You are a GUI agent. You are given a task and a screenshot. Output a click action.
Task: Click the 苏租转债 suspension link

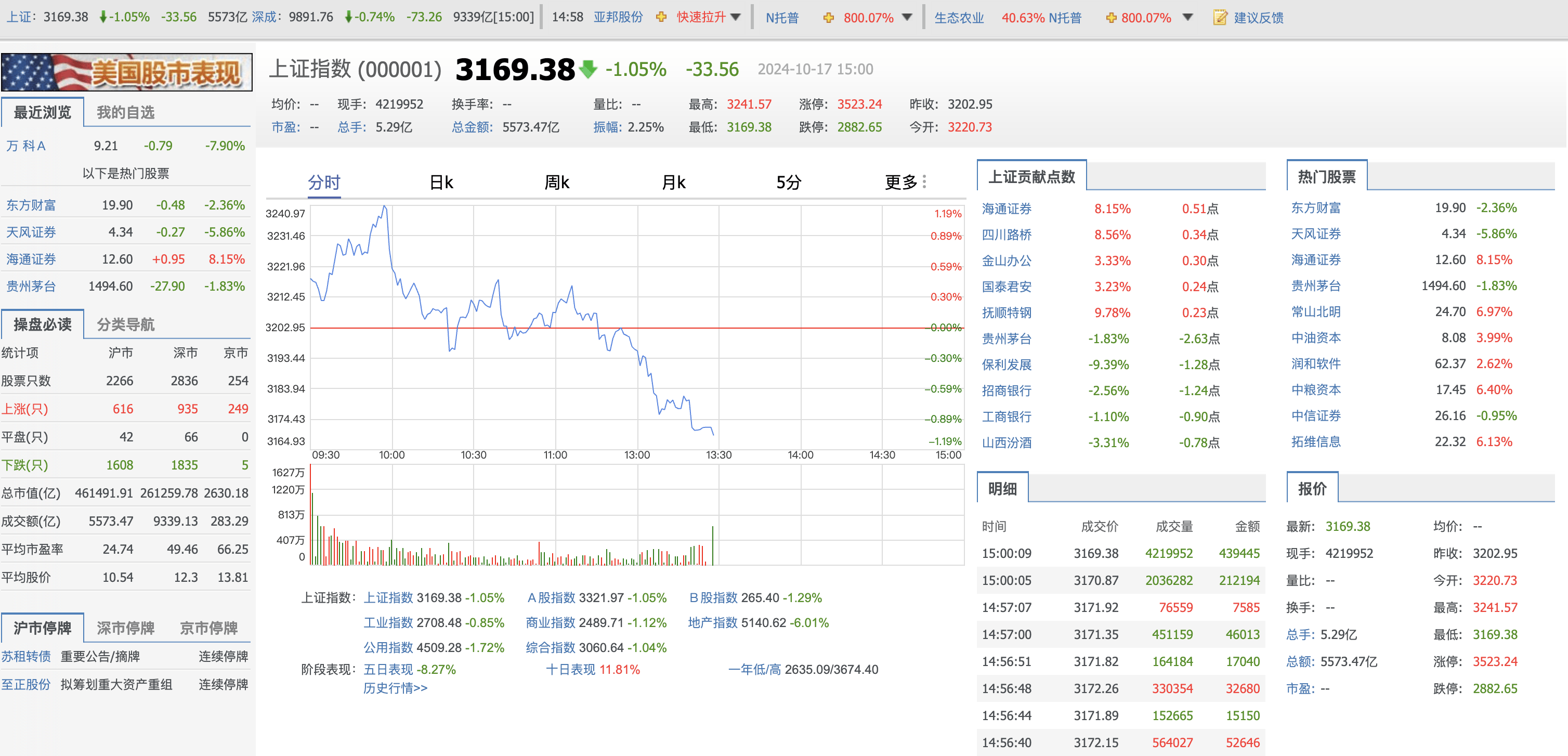25,656
